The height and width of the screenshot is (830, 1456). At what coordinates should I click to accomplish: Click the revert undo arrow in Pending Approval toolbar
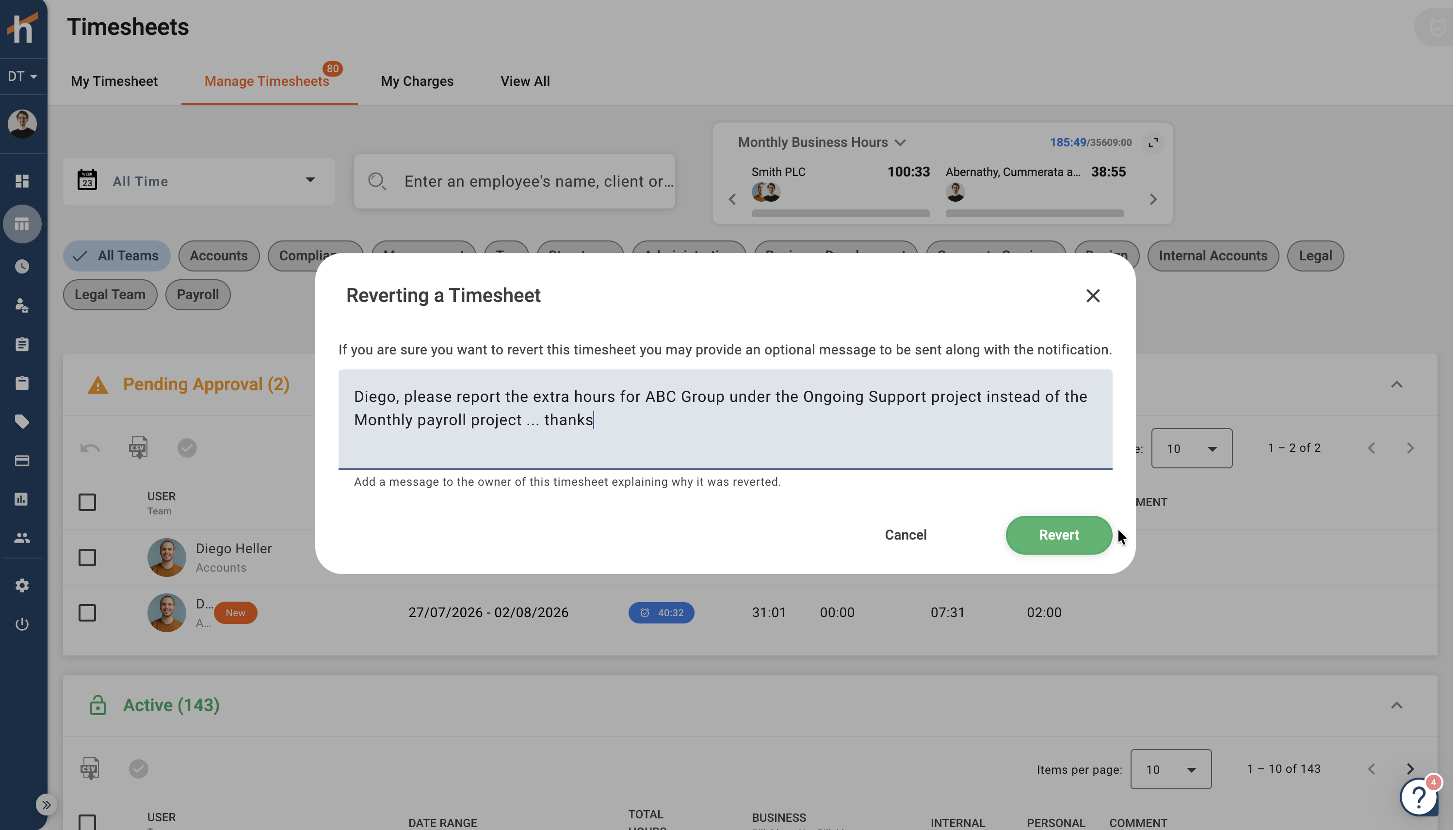(x=90, y=448)
